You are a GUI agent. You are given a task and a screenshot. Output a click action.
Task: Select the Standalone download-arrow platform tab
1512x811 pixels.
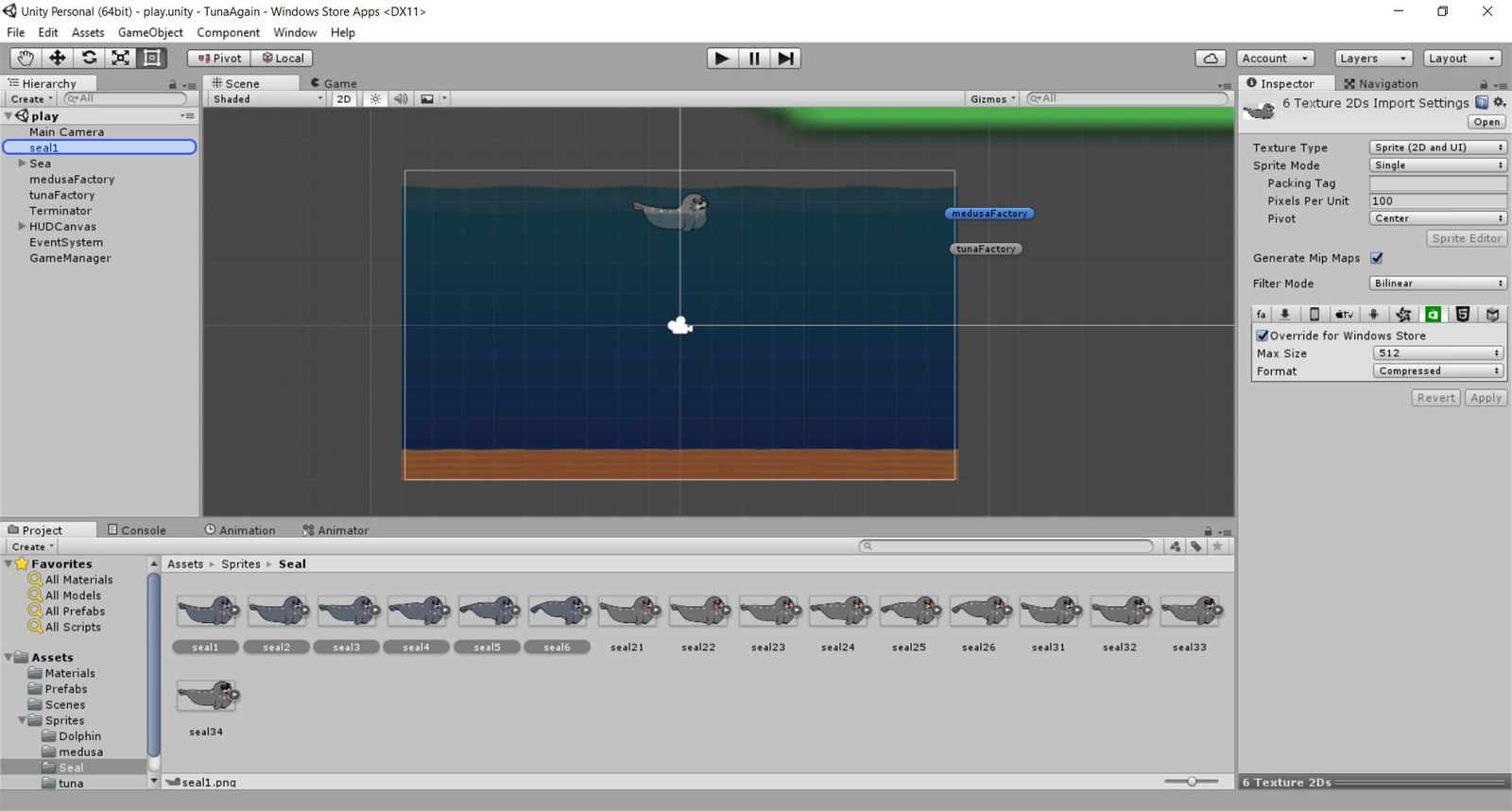point(1284,315)
